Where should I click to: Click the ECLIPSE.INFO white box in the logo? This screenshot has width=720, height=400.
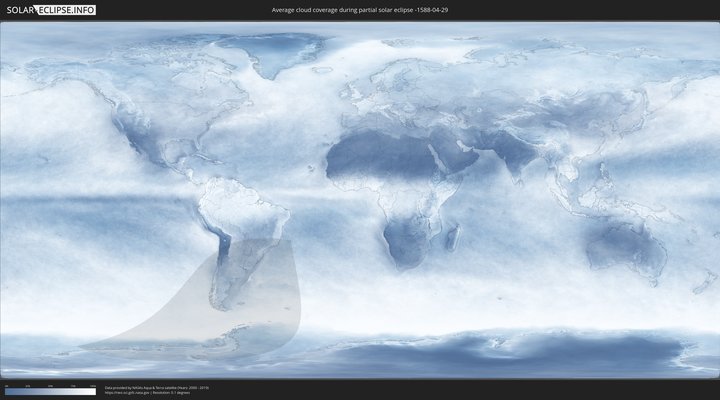coord(69,9)
